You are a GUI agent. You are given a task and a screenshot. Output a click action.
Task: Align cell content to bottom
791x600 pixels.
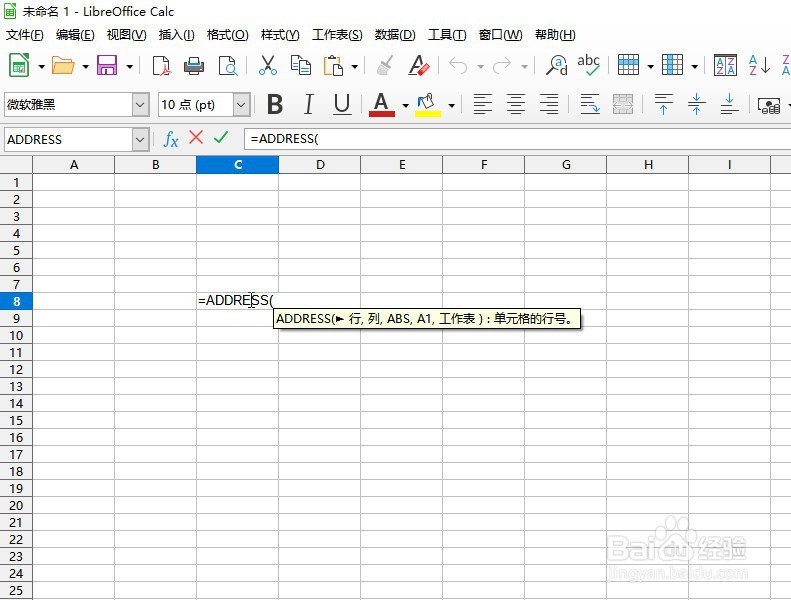pos(729,105)
